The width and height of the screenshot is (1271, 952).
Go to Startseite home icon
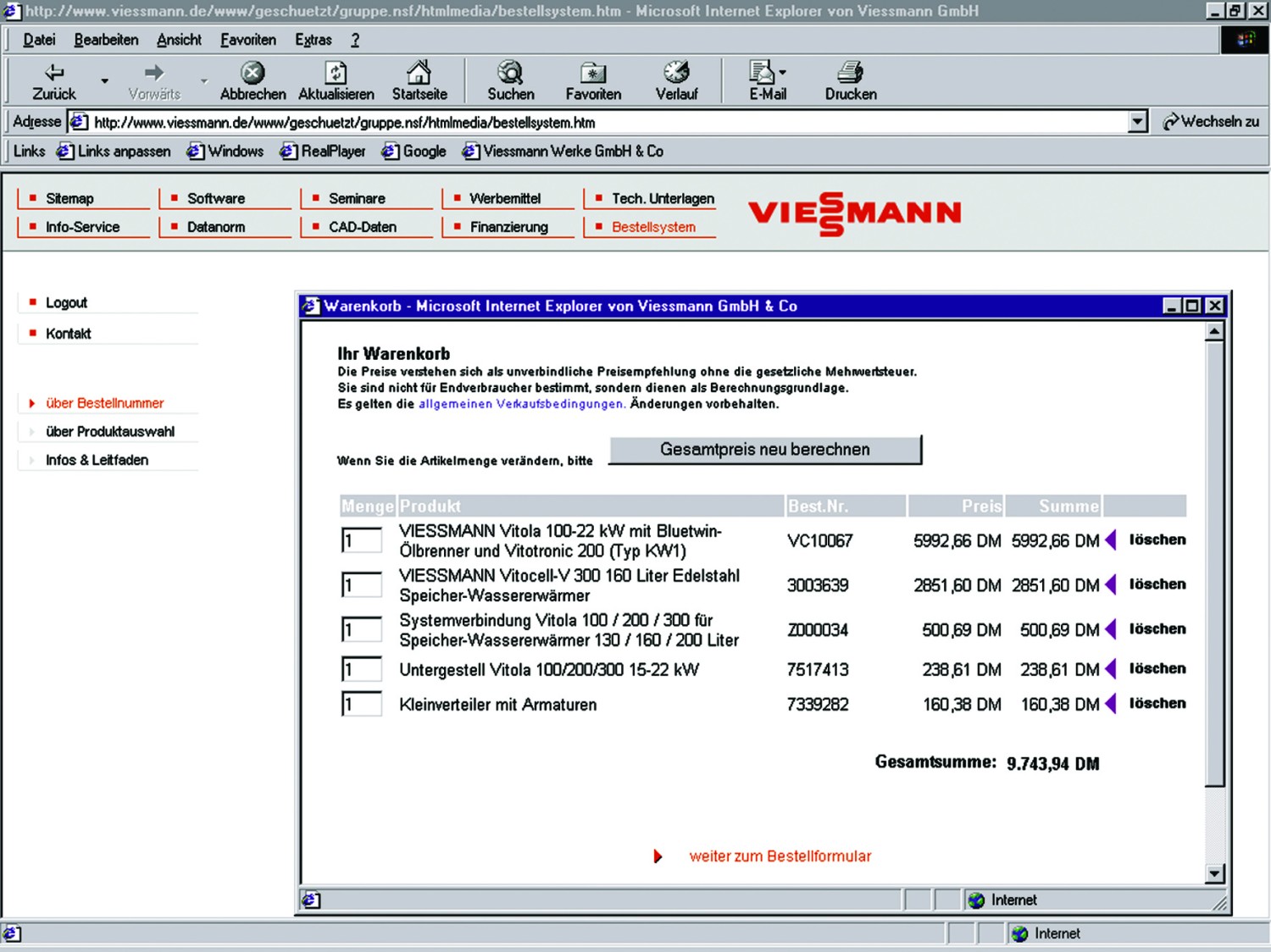[x=419, y=72]
